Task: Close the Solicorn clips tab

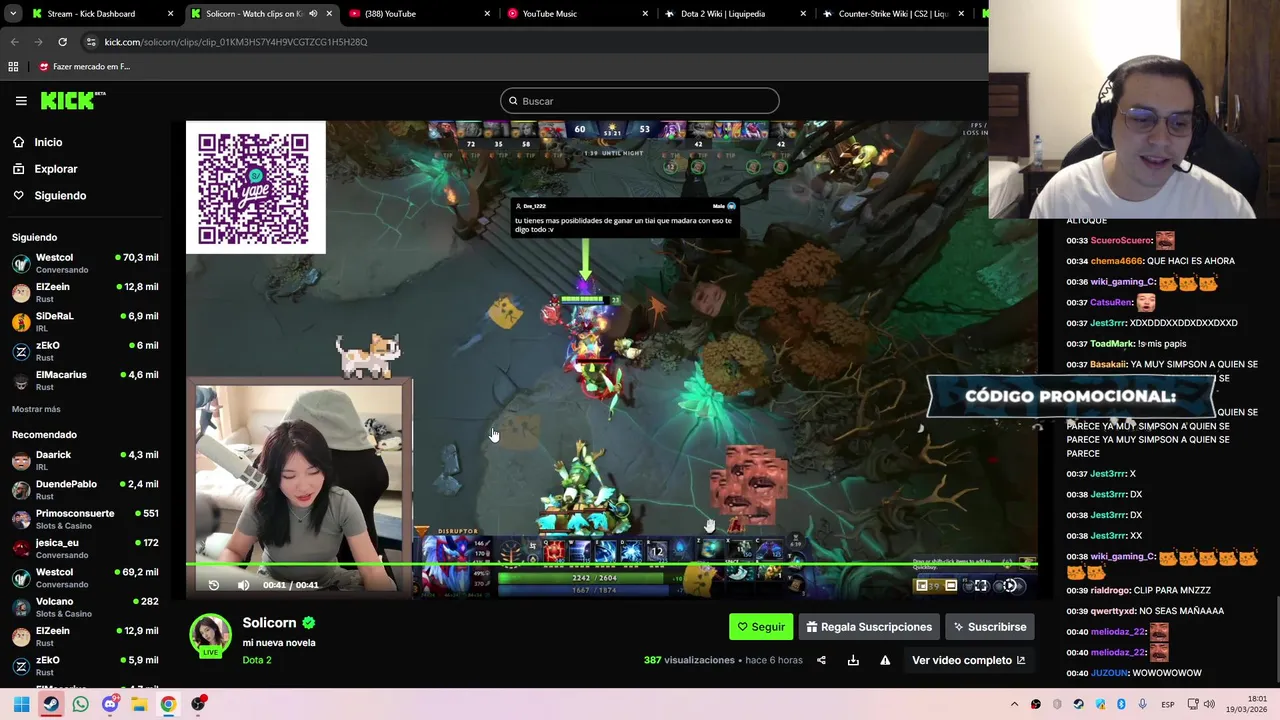Action: 329,14
